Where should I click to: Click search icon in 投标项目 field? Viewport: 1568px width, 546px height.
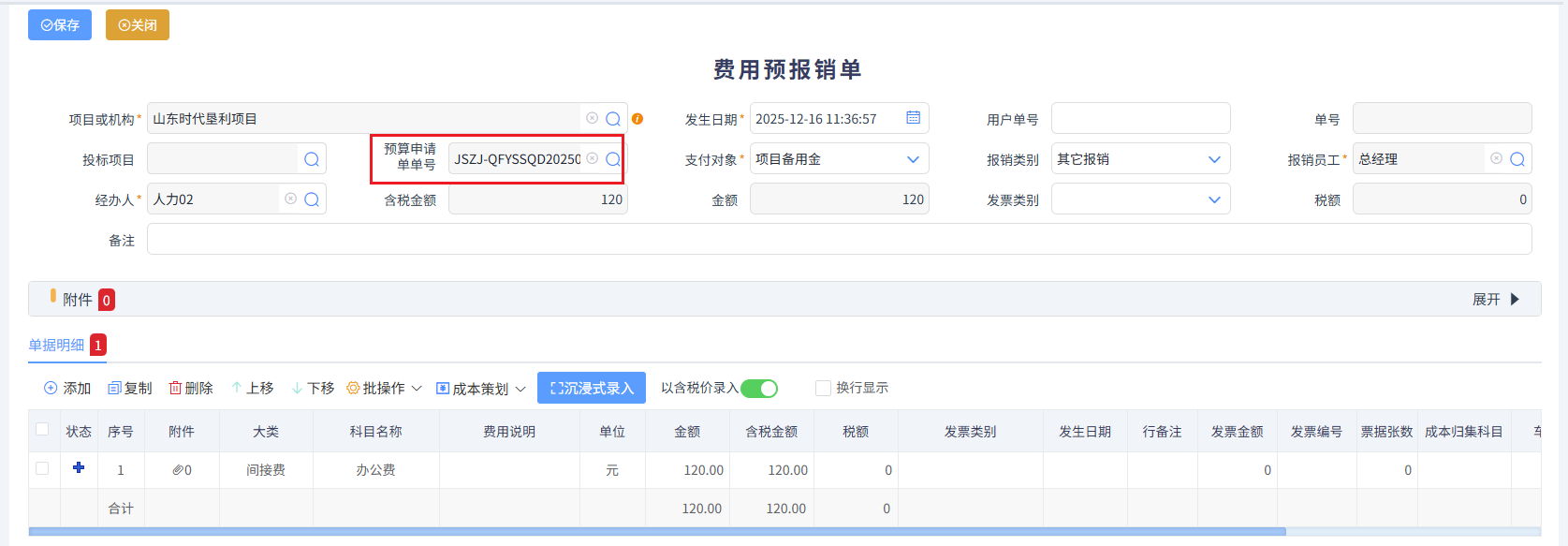312,159
